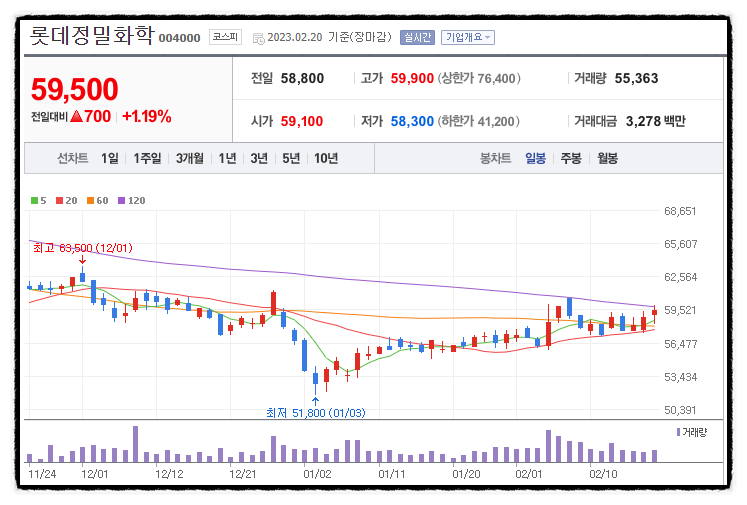Click the 고가 value 59,900
This screenshot has height=505, width=747.
[412, 78]
